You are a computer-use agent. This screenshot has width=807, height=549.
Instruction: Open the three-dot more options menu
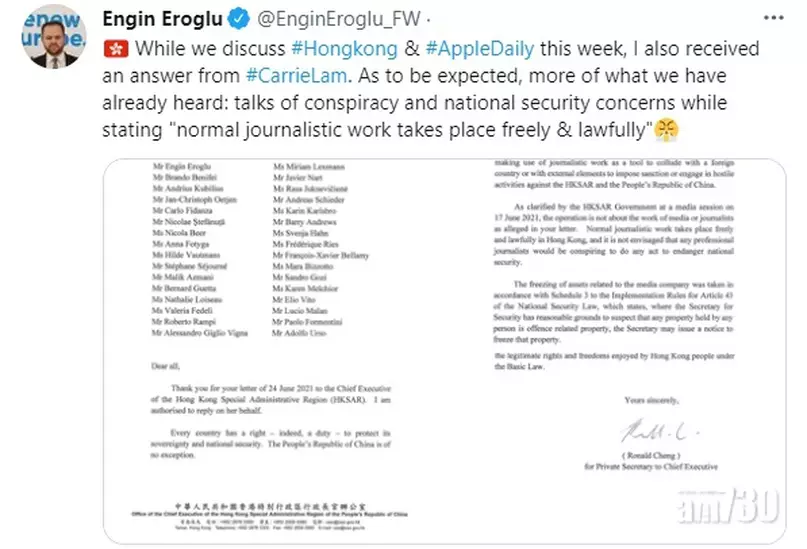773,19
